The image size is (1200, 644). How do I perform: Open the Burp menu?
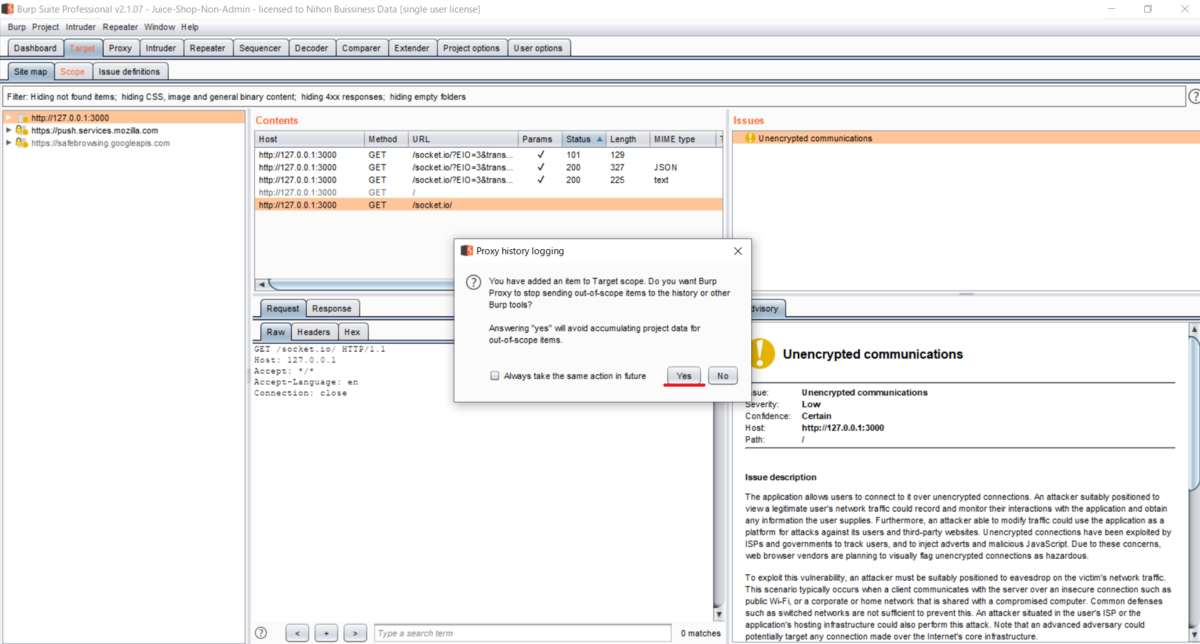tap(16, 27)
